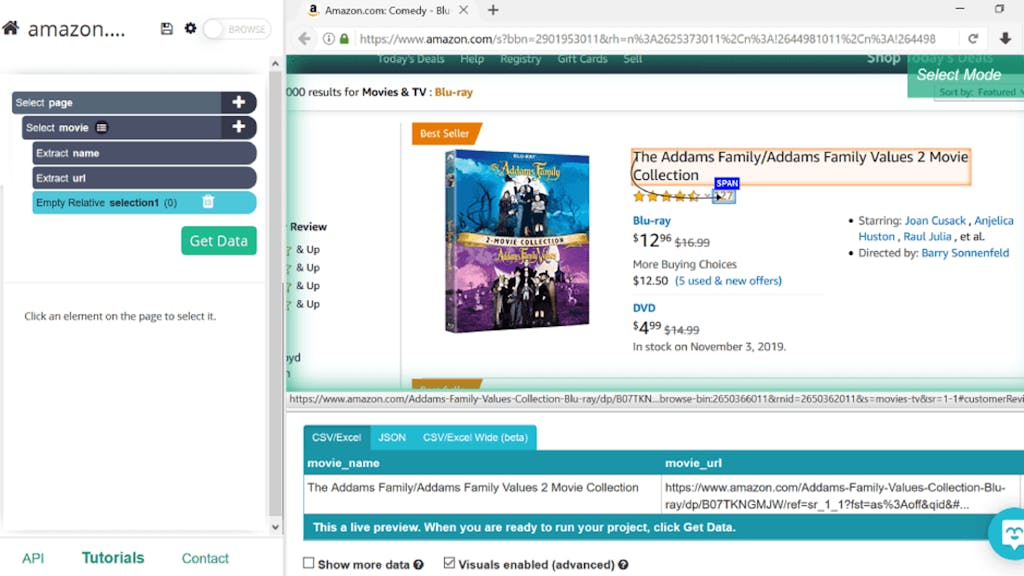Go back with browser back arrow

tap(304, 39)
